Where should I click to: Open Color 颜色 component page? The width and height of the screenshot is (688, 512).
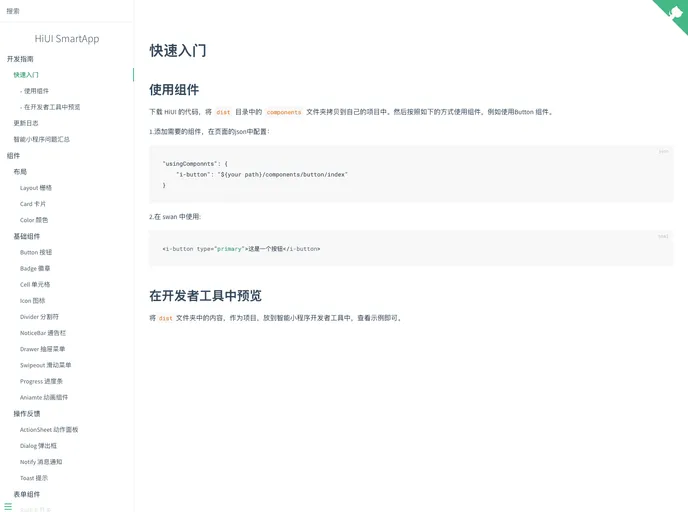coord(34,220)
